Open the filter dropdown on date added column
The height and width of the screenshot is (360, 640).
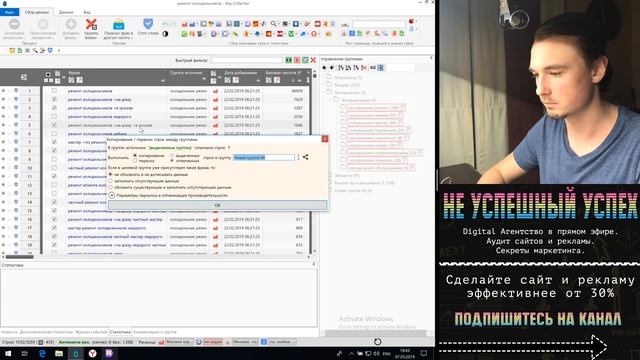pyautogui.click(x=258, y=80)
